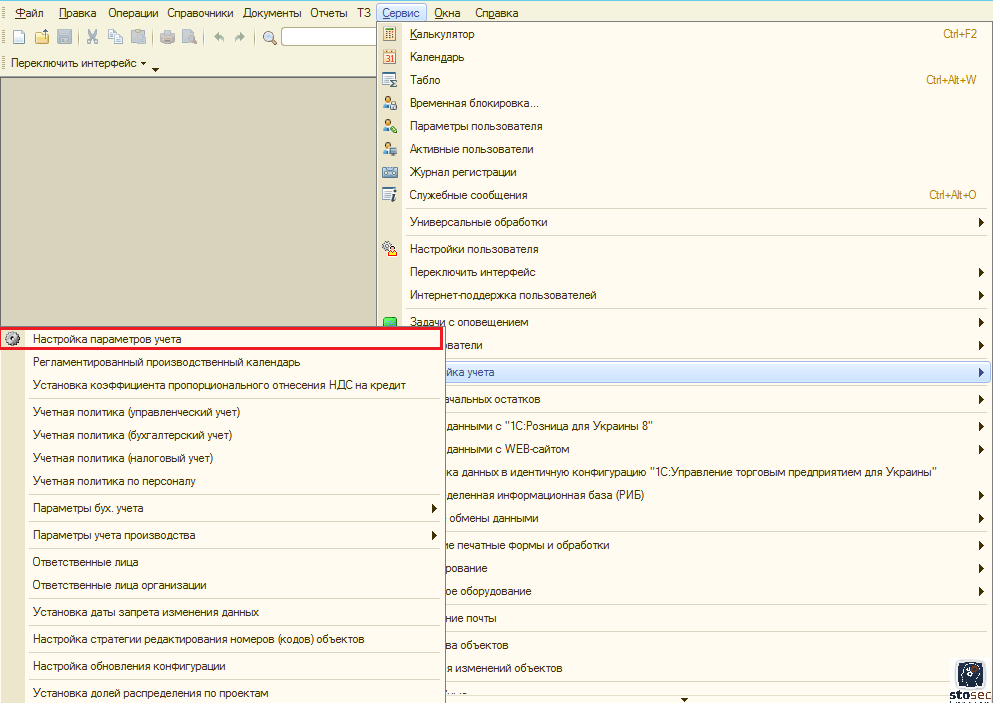Click the Open file folder icon
Viewport: 1000px width, 708px height.
pos(41,37)
